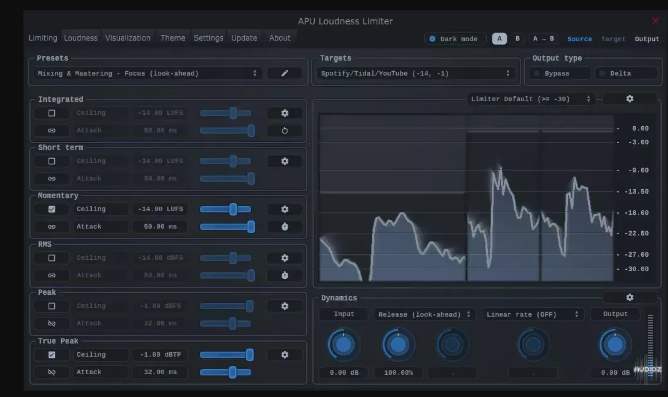Image resolution: width=668 pixels, height=397 pixels.
Task: Toggle True Peak attack unlinked icon
Action: (x=52, y=372)
